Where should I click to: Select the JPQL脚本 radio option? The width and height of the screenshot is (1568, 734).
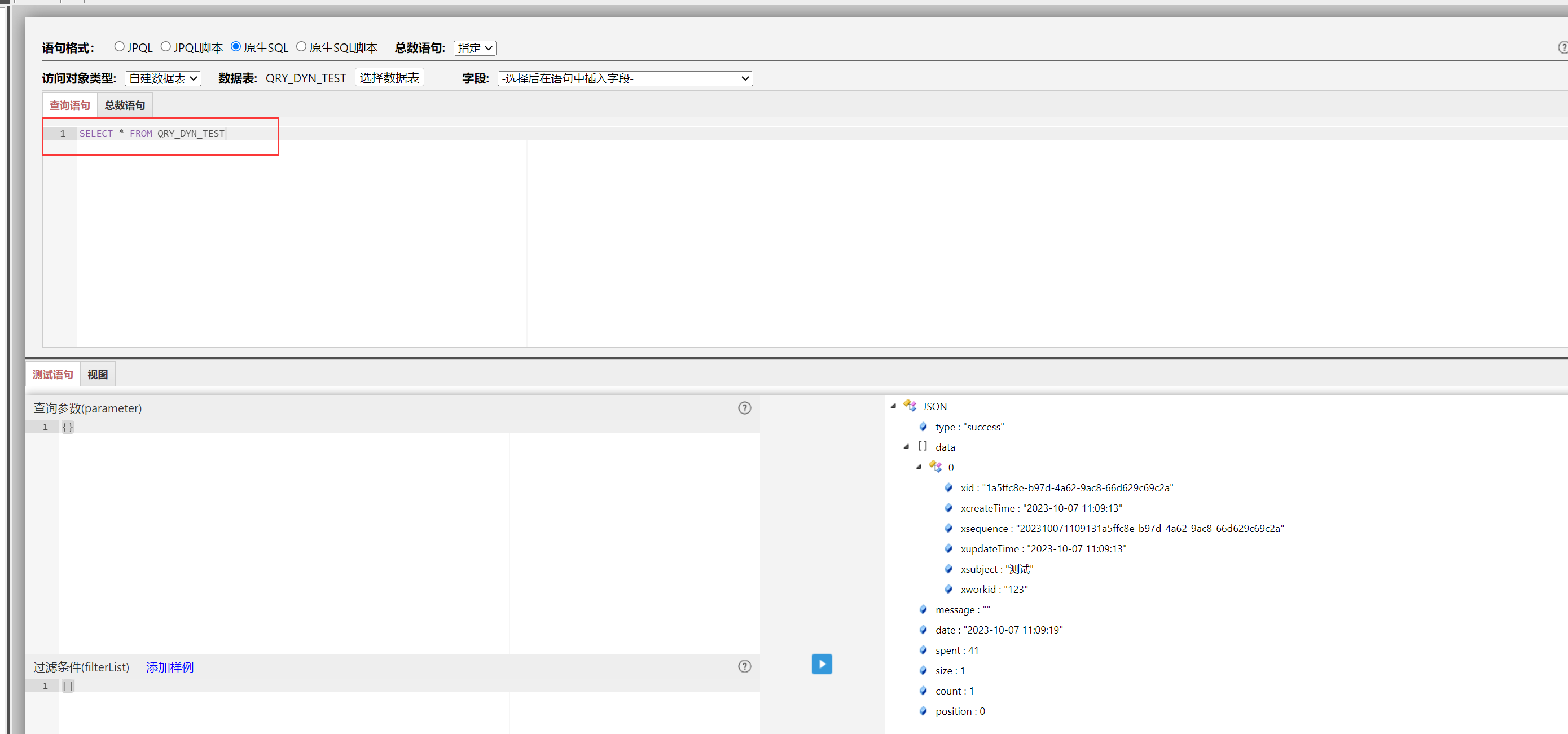click(x=165, y=47)
